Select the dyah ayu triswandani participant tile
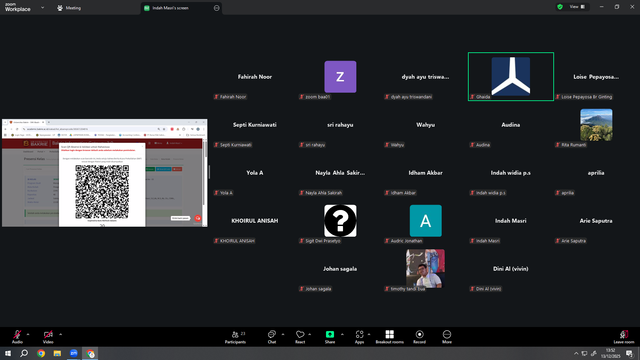 [425, 77]
